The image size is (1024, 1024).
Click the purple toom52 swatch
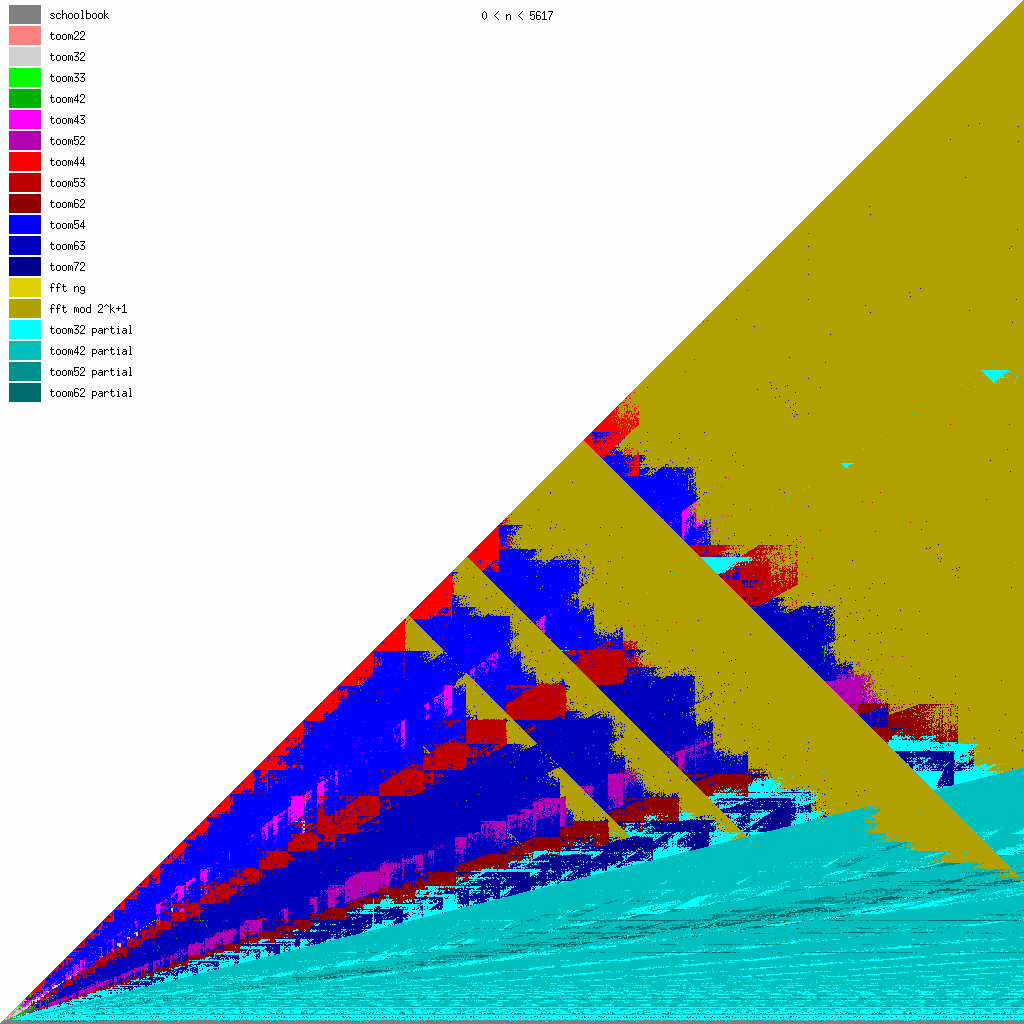25,140
